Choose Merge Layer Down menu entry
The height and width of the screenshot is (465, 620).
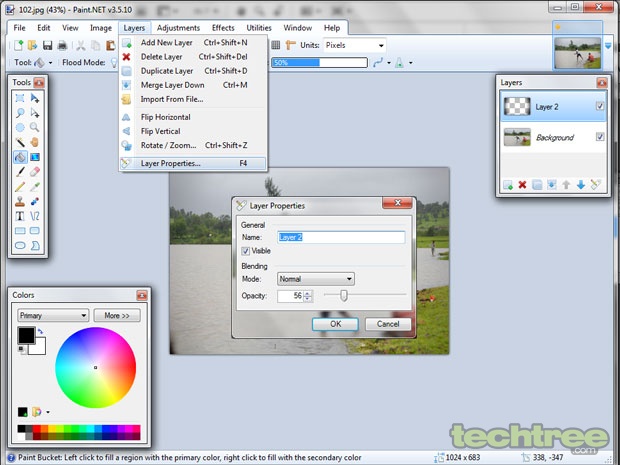coord(193,85)
